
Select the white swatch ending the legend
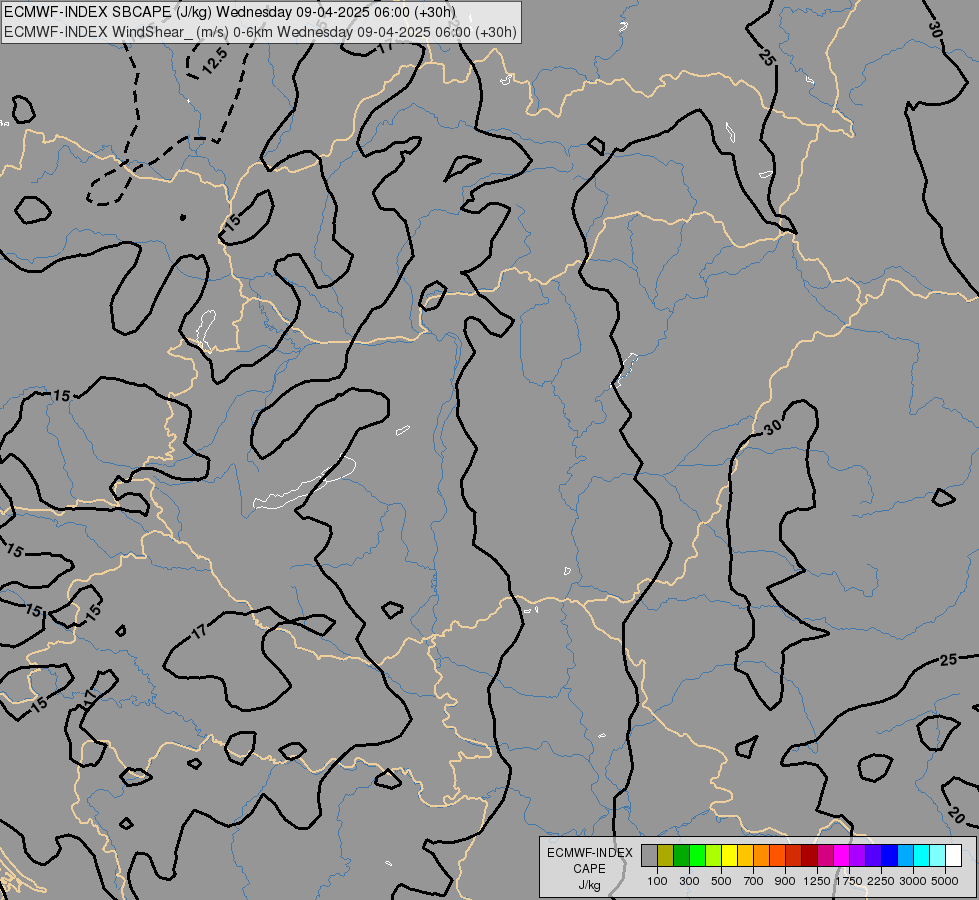coord(953,856)
